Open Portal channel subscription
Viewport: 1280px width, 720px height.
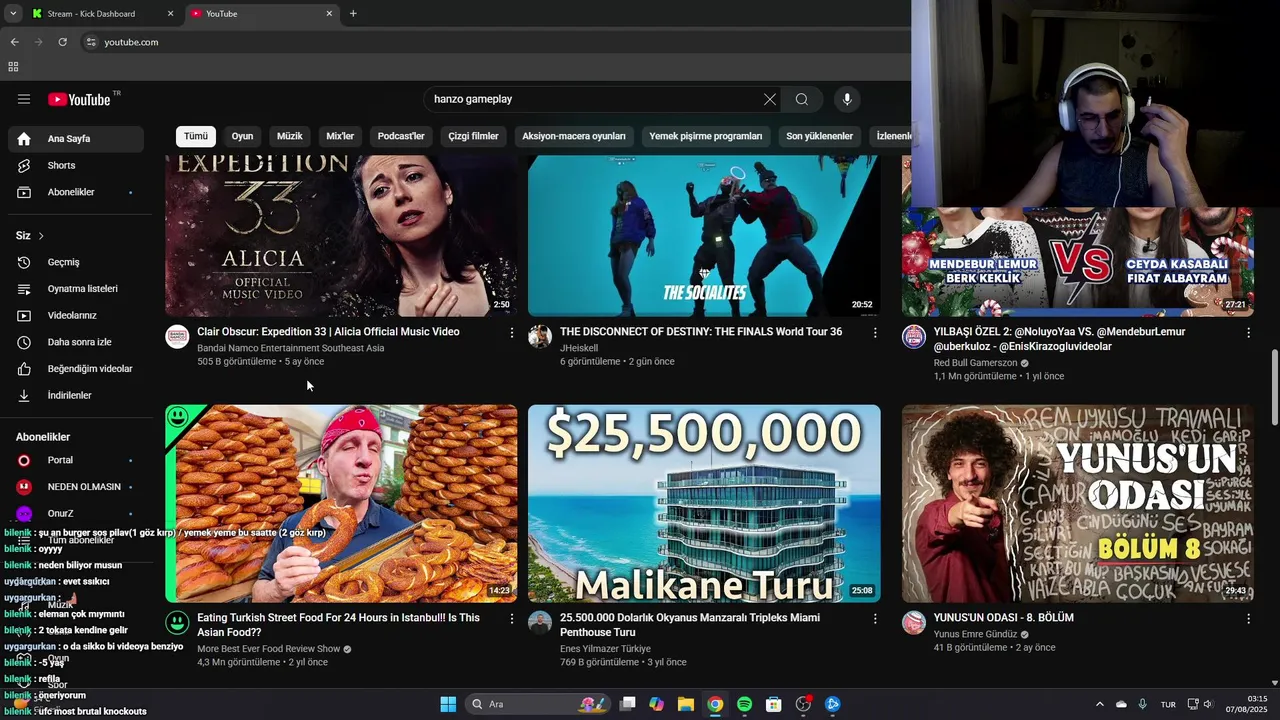coord(76,460)
